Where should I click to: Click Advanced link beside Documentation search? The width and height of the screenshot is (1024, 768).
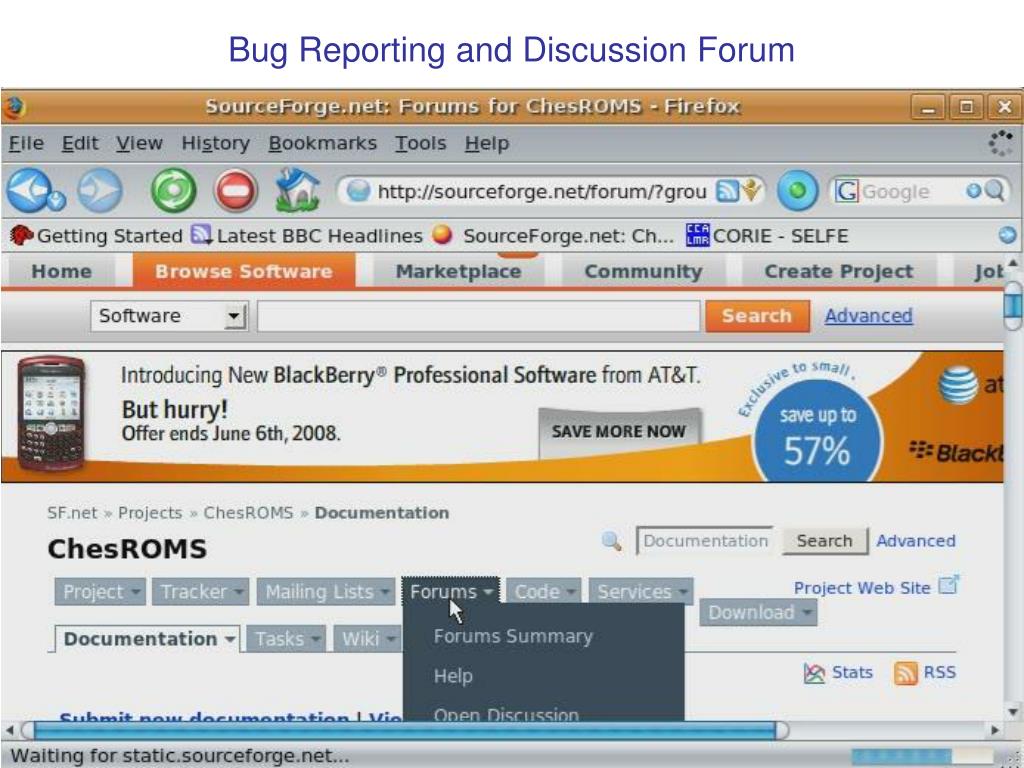(916, 541)
